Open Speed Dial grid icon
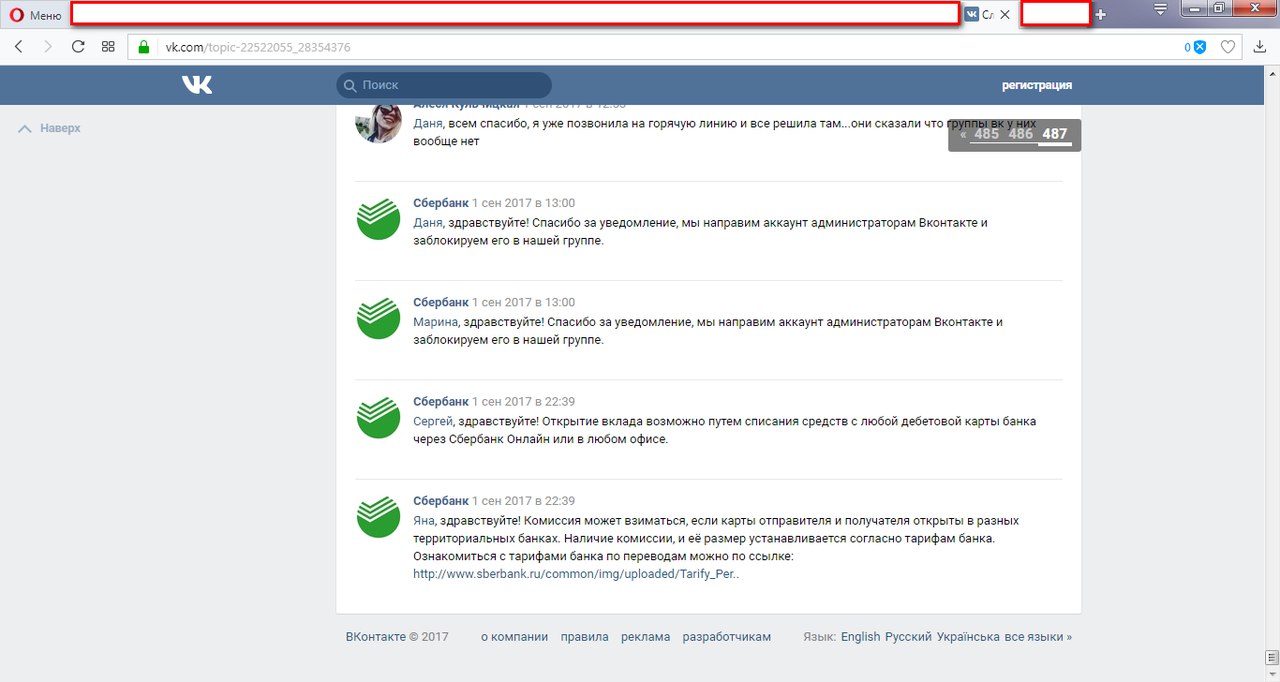The image size is (1280, 682). 108,47
